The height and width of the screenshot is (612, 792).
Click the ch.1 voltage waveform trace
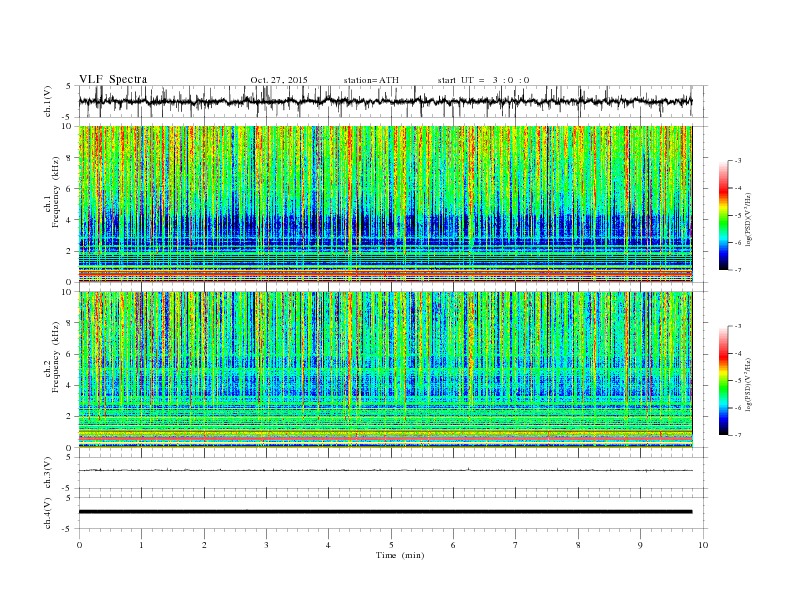[x=385, y=101]
